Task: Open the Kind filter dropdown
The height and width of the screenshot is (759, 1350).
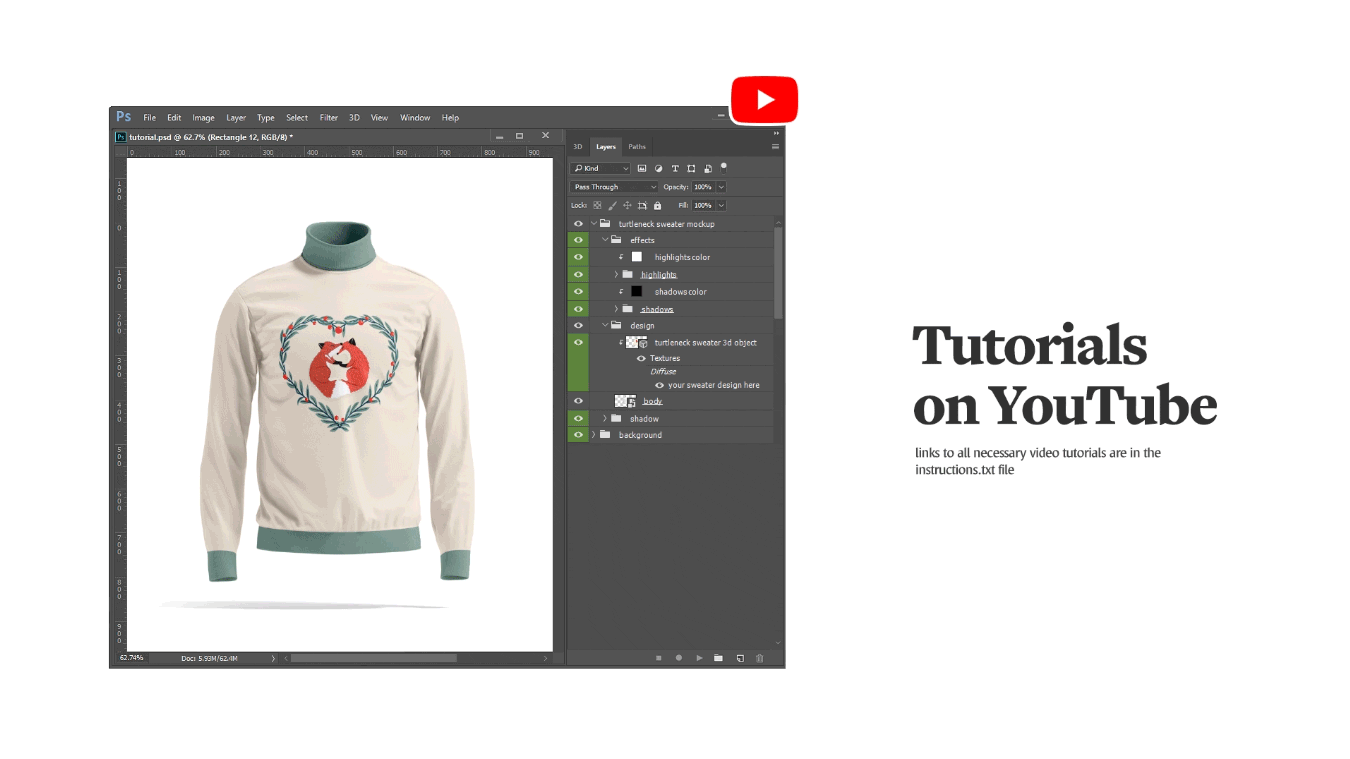Action: pyautogui.click(x=601, y=168)
